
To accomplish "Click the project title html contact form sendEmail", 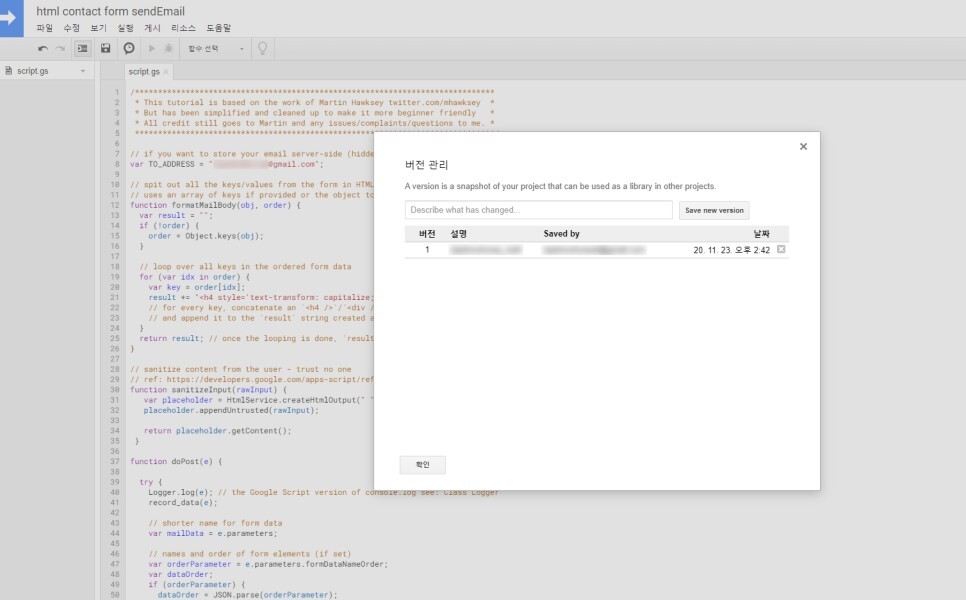I will pos(110,11).
